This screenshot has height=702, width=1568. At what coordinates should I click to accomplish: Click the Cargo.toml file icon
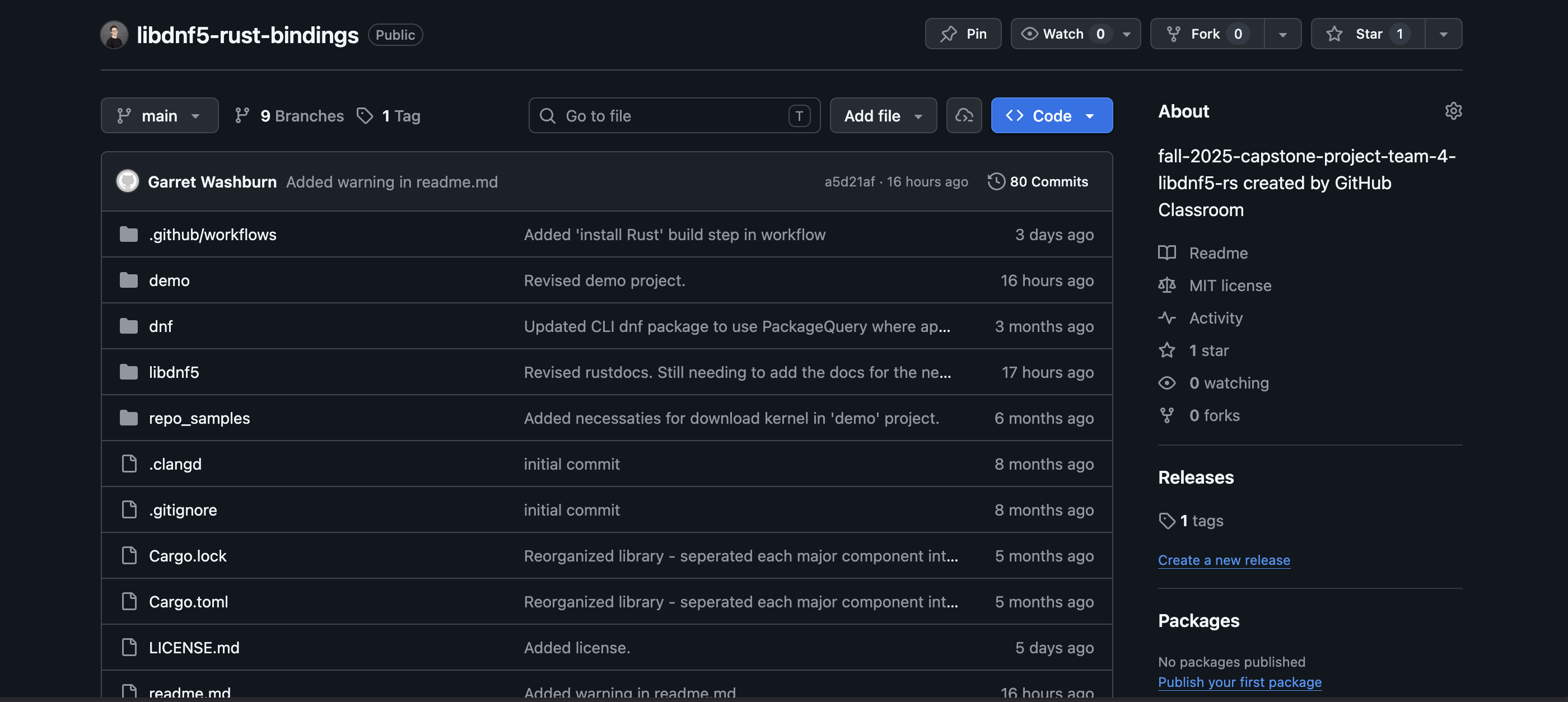[129, 602]
